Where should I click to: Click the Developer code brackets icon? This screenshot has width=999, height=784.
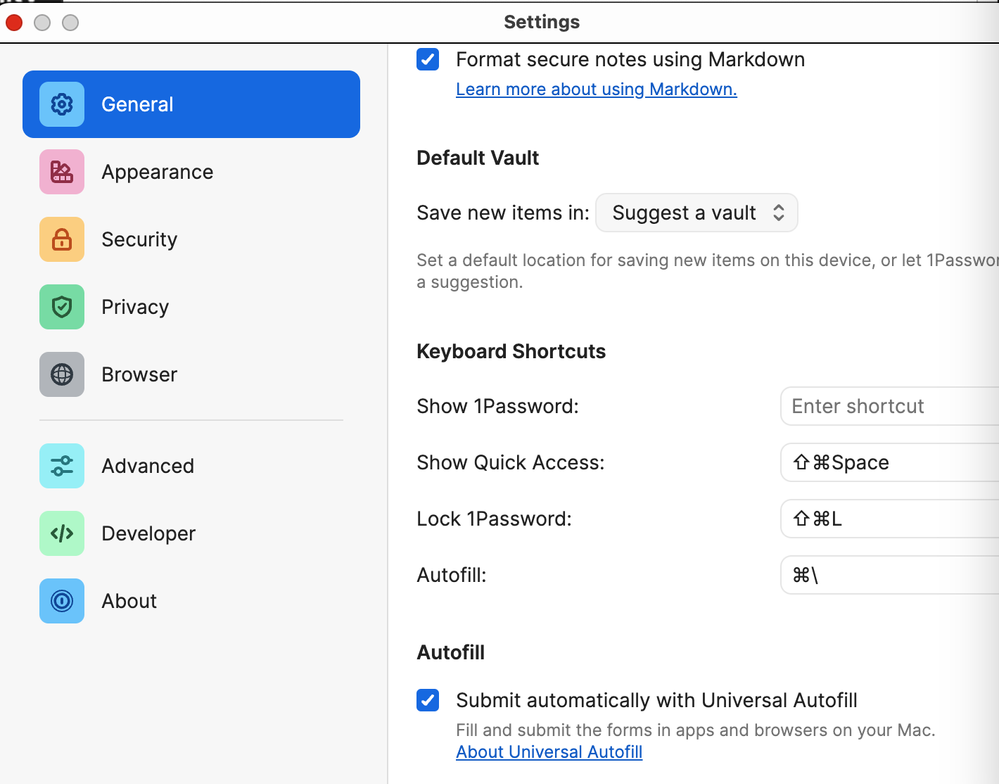(x=62, y=534)
